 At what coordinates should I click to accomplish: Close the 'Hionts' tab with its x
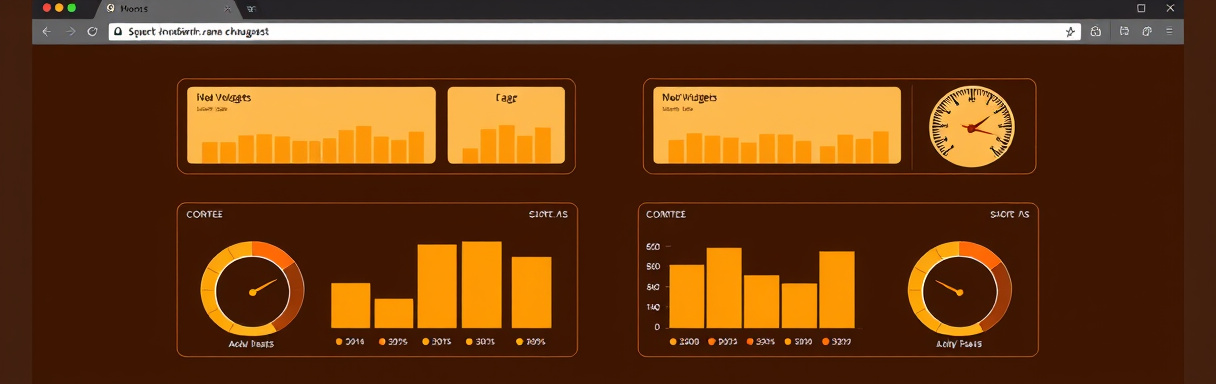pyautogui.click(x=228, y=8)
